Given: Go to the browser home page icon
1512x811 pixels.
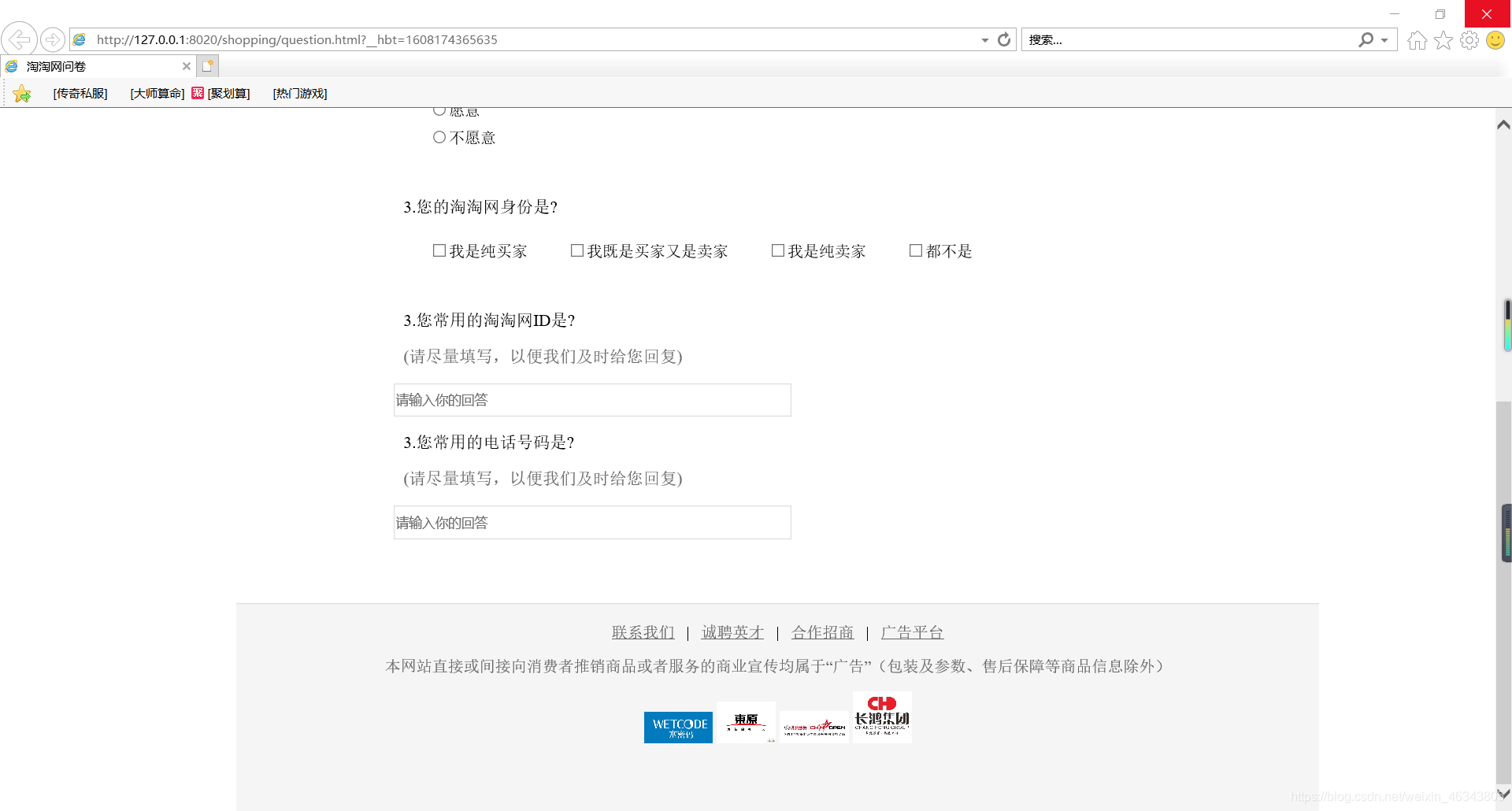Looking at the screenshot, I should click(1417, 40).
